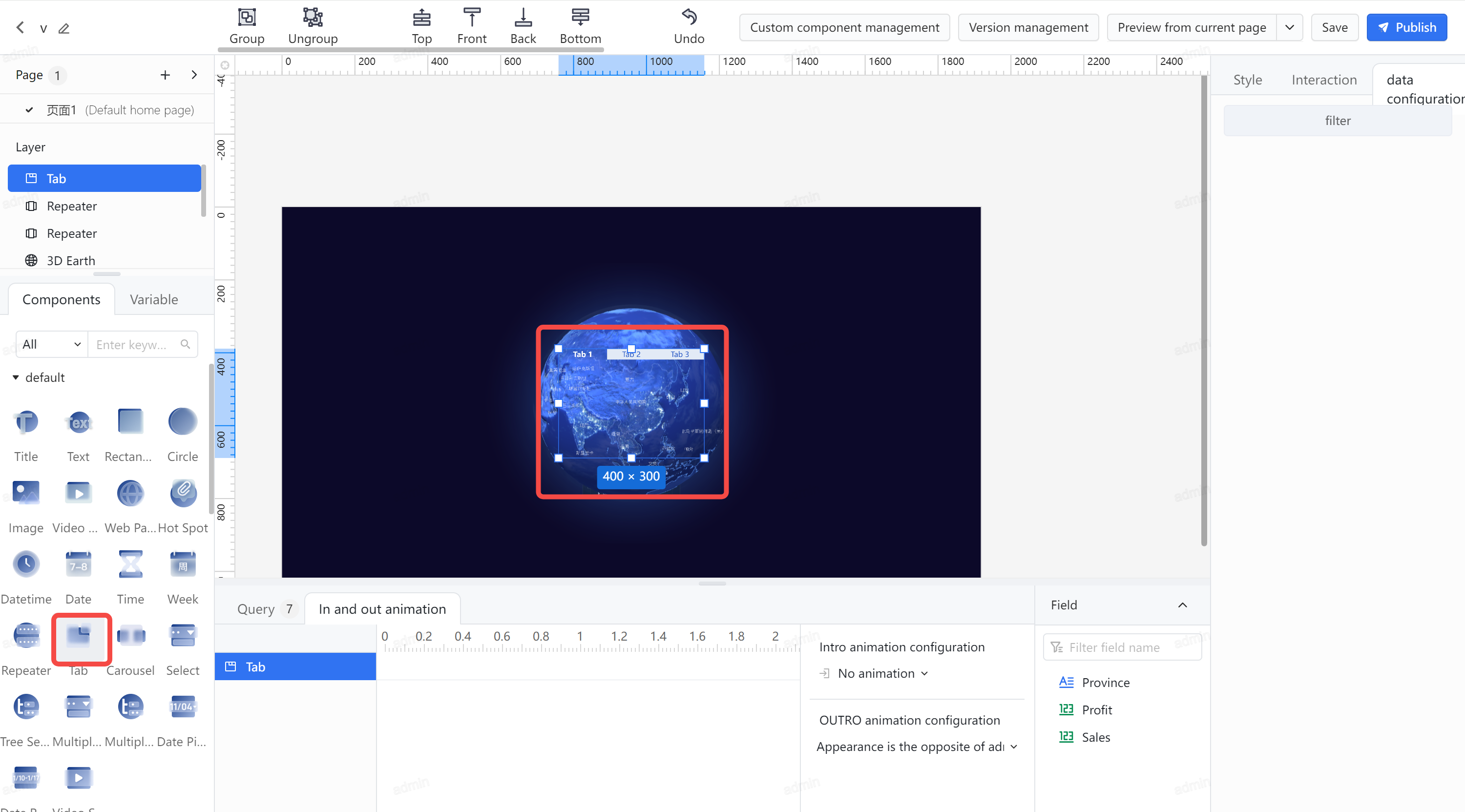Open the All category dropdown

click(52, 344)
